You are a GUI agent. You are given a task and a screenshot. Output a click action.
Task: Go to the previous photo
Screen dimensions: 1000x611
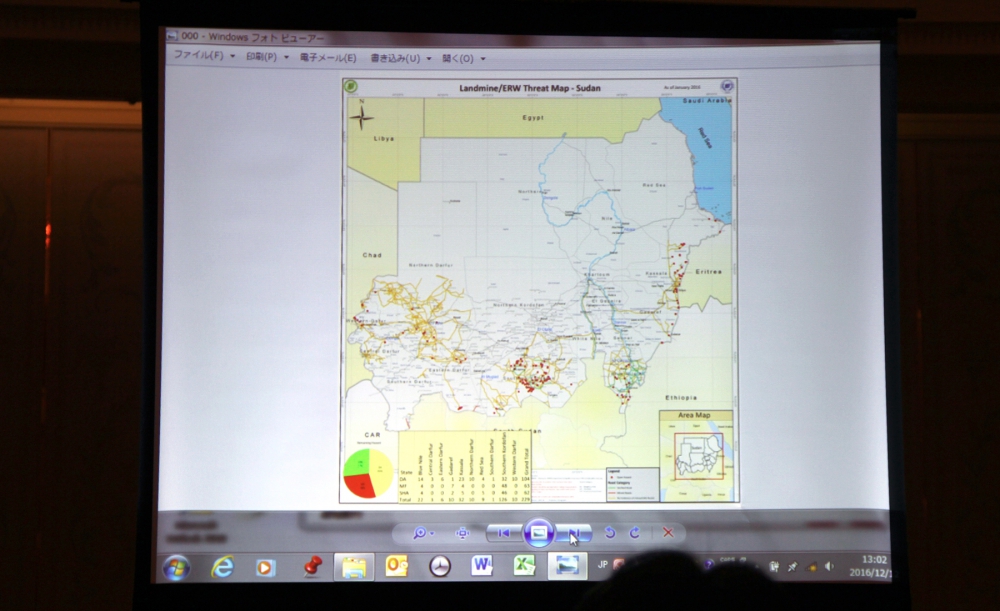click(x=503, y=533)
